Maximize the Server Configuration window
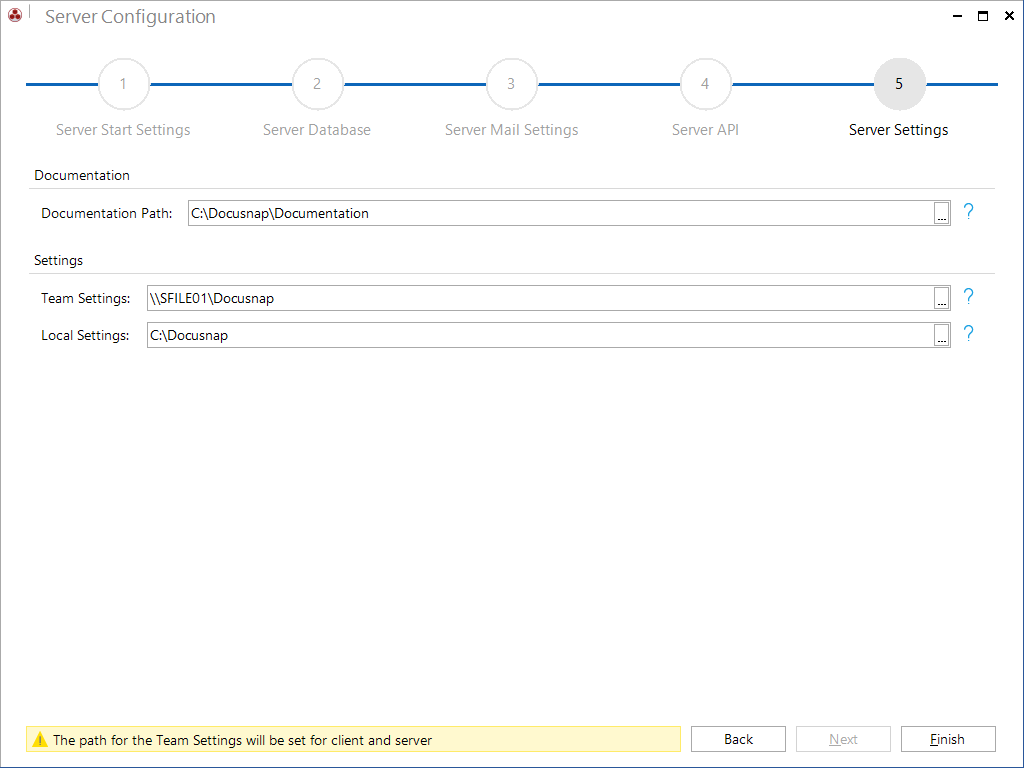Viewport: 1024px width, 768px height. pyautogui.click(x=983, y=16)
